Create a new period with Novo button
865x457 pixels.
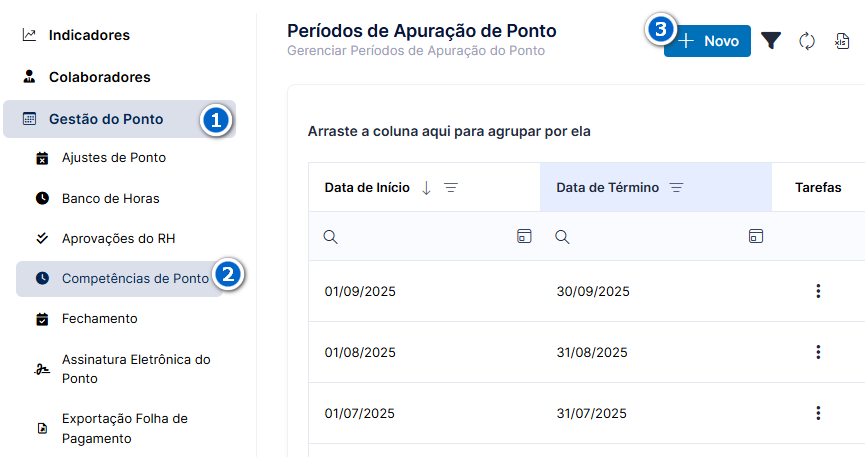coord(707,41)
